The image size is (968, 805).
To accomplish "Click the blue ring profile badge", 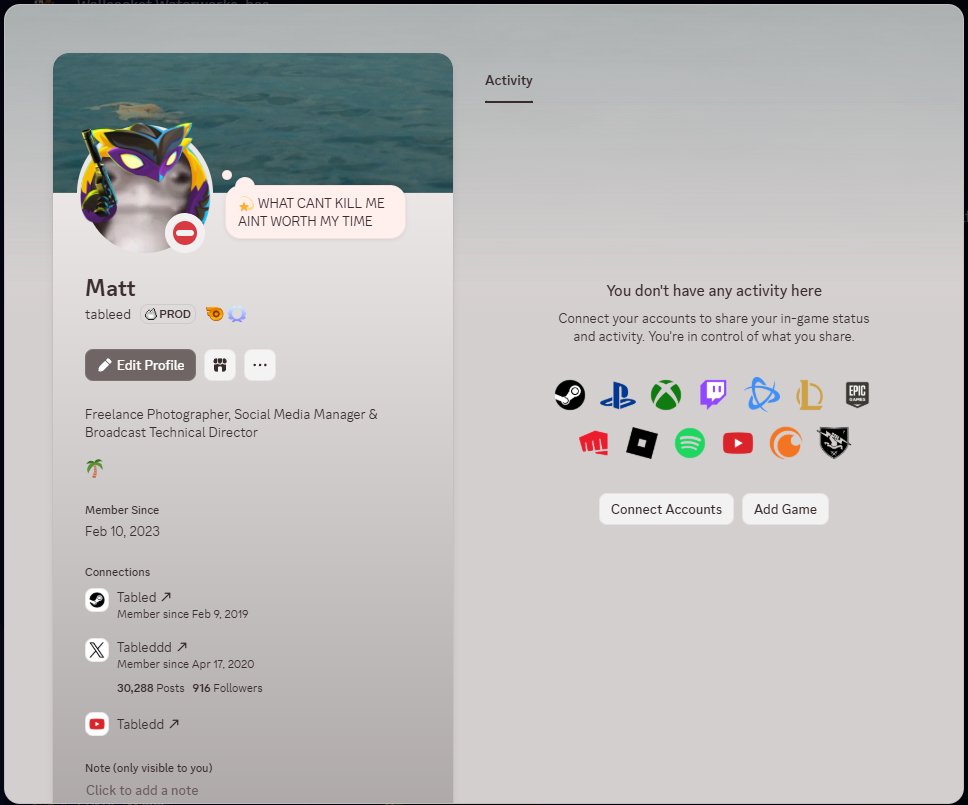I will (x=236, y=314).
